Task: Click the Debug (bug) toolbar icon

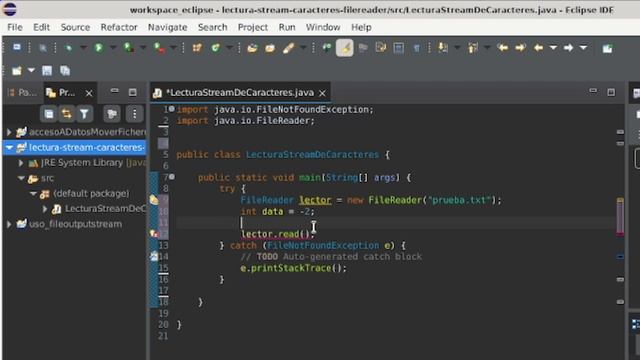Action: pos(69,48)
